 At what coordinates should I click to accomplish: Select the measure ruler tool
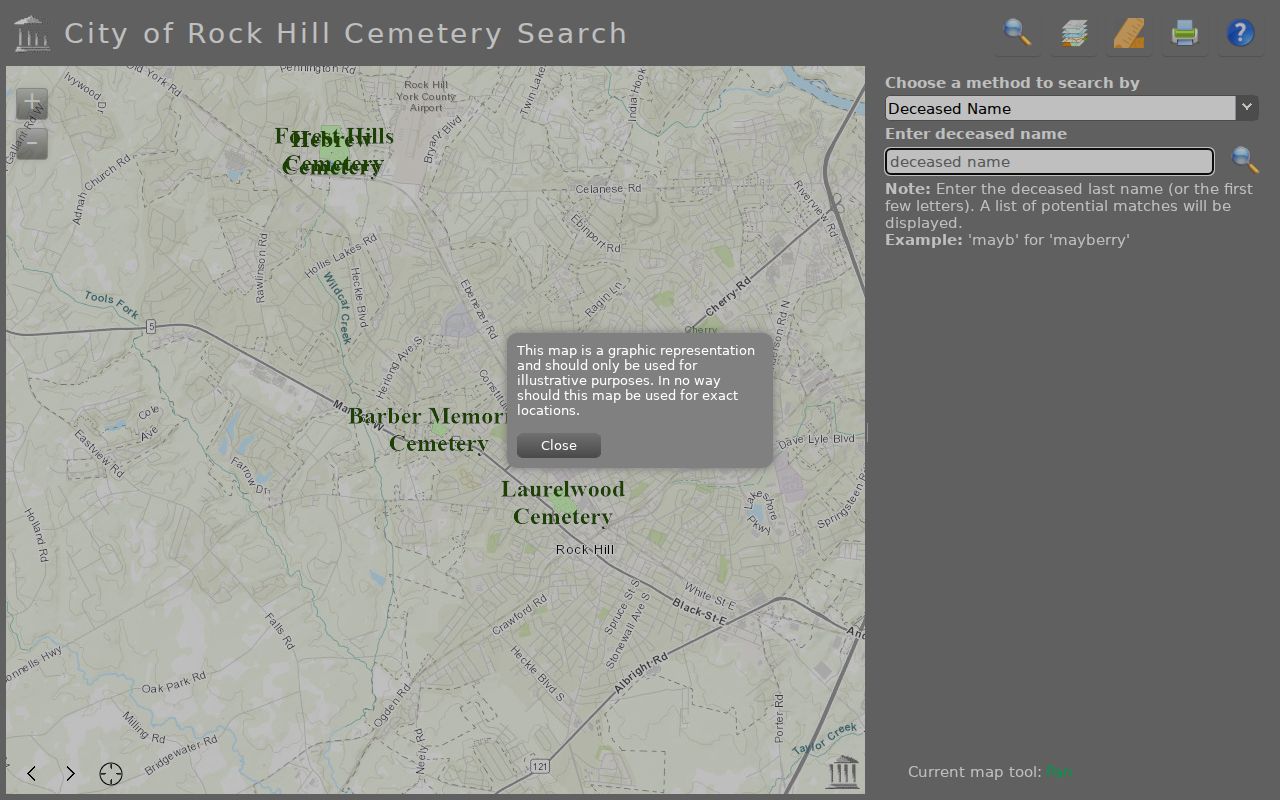tap(1129, 33)
